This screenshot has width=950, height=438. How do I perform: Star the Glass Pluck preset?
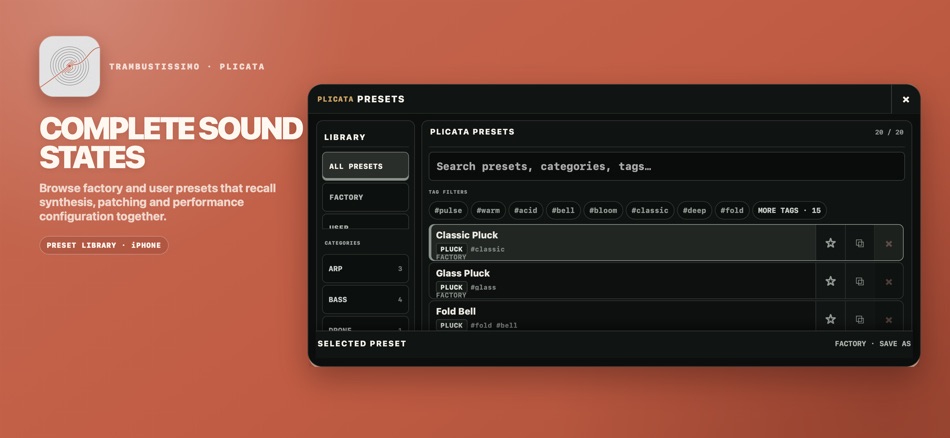(x=830, y=281)
